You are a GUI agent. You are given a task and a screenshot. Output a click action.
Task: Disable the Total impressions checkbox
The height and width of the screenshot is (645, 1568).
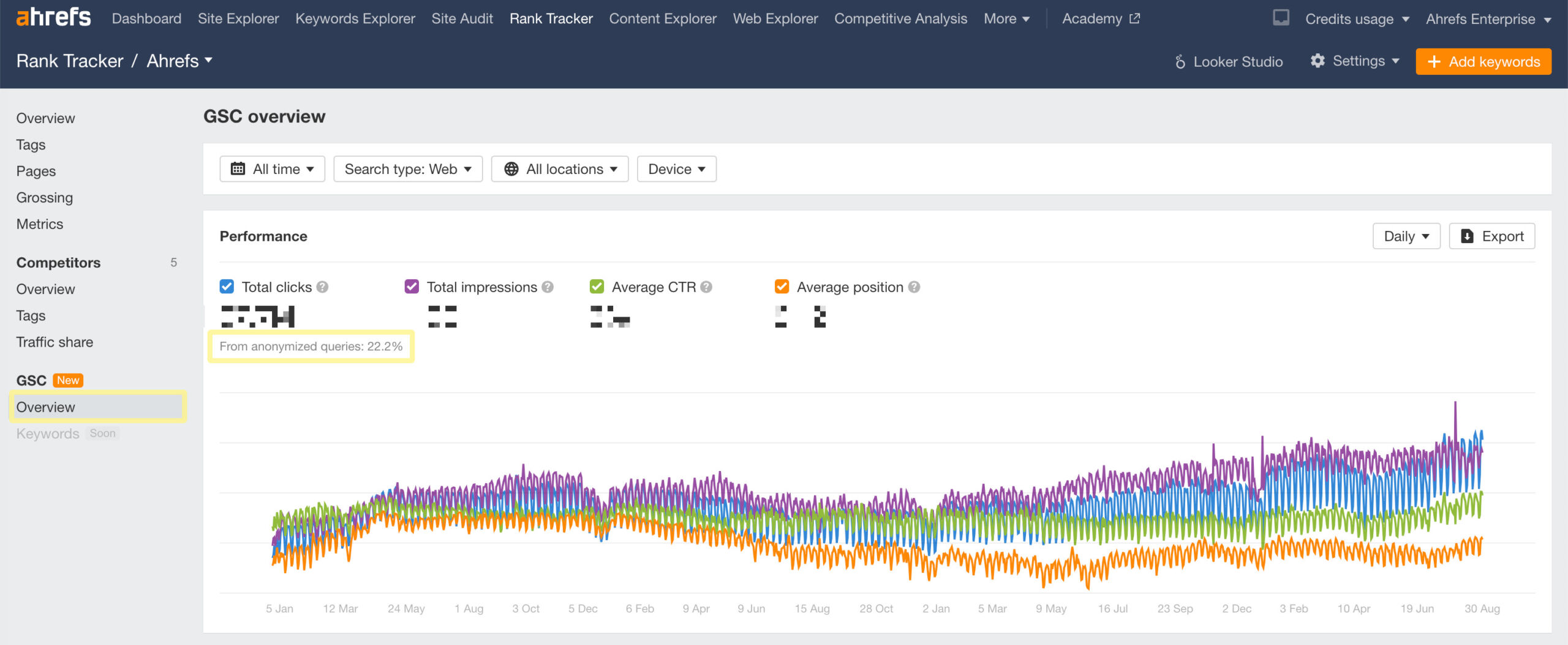click(412, 287)
